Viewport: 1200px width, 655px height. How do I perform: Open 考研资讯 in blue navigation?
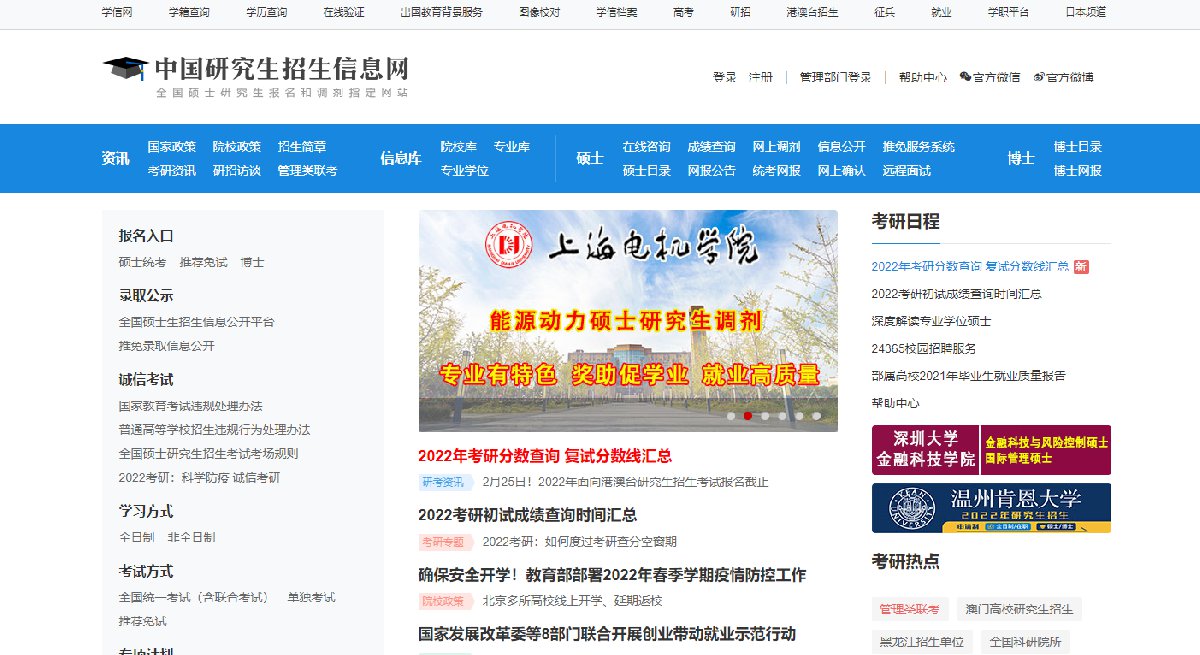[x=171, y=171]
